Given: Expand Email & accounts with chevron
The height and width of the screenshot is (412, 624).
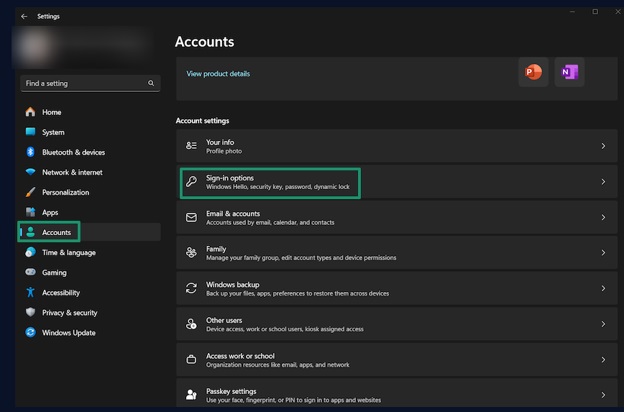Looking at the screenshot, I should point(603,217).
